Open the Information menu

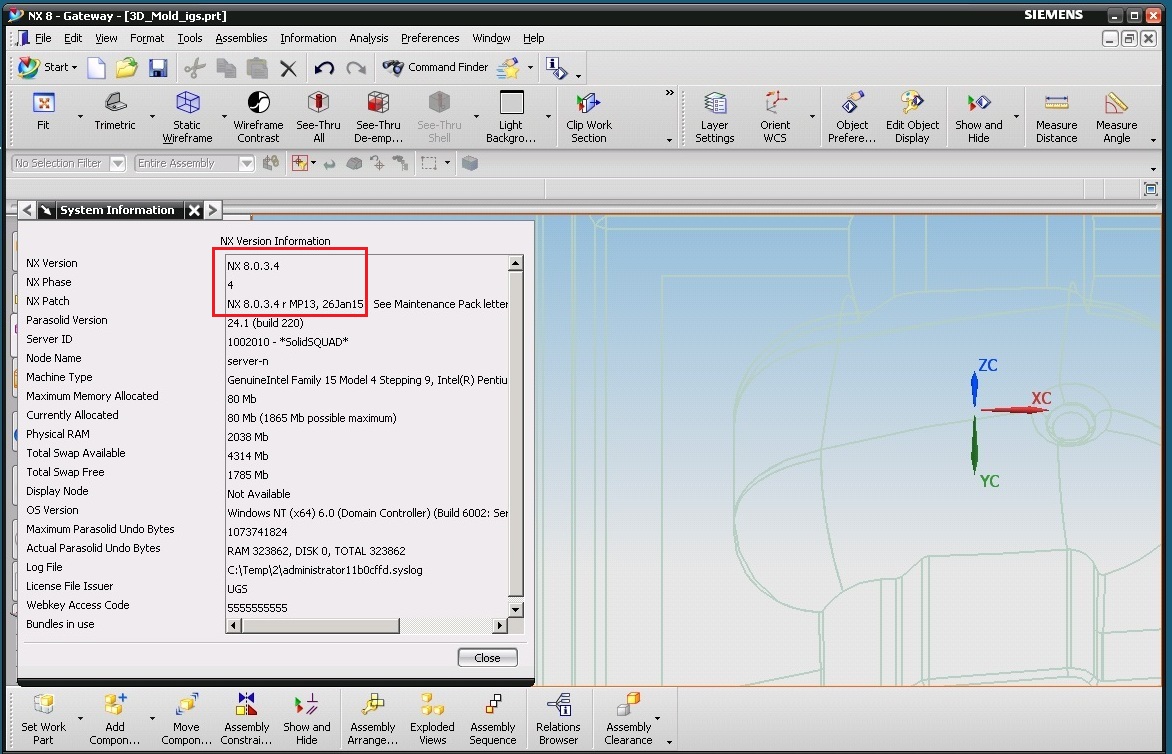308,38
